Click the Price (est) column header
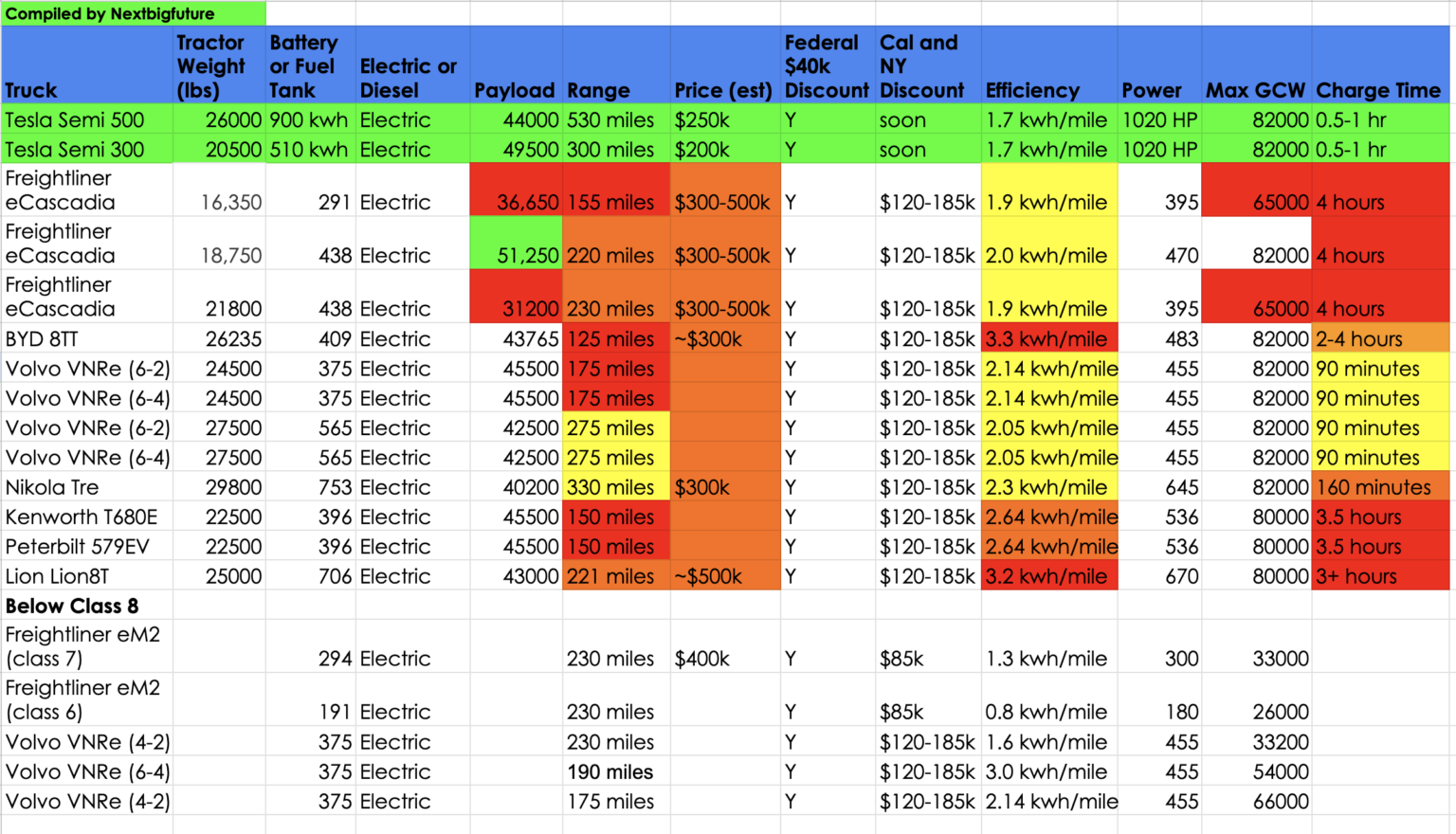Viewport: 1456px width, 834px height. 724,90
